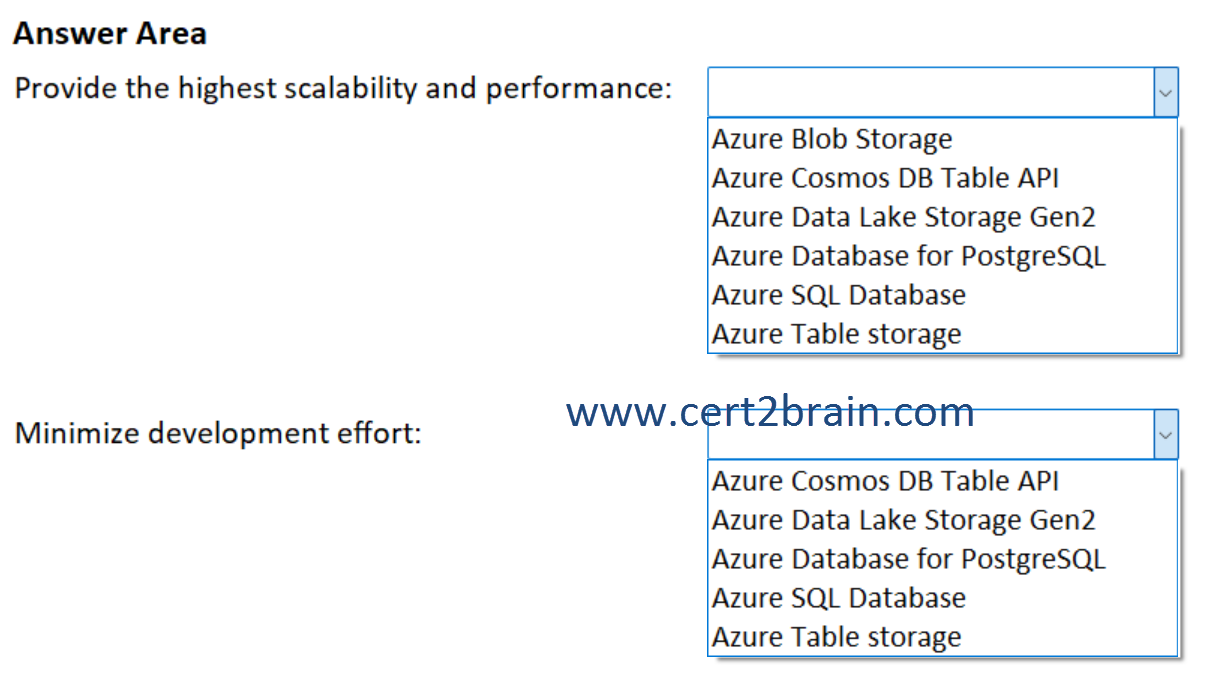The image size is (1215, 686).
Task: Click the Answer Area heading
Action: (110, 33)
